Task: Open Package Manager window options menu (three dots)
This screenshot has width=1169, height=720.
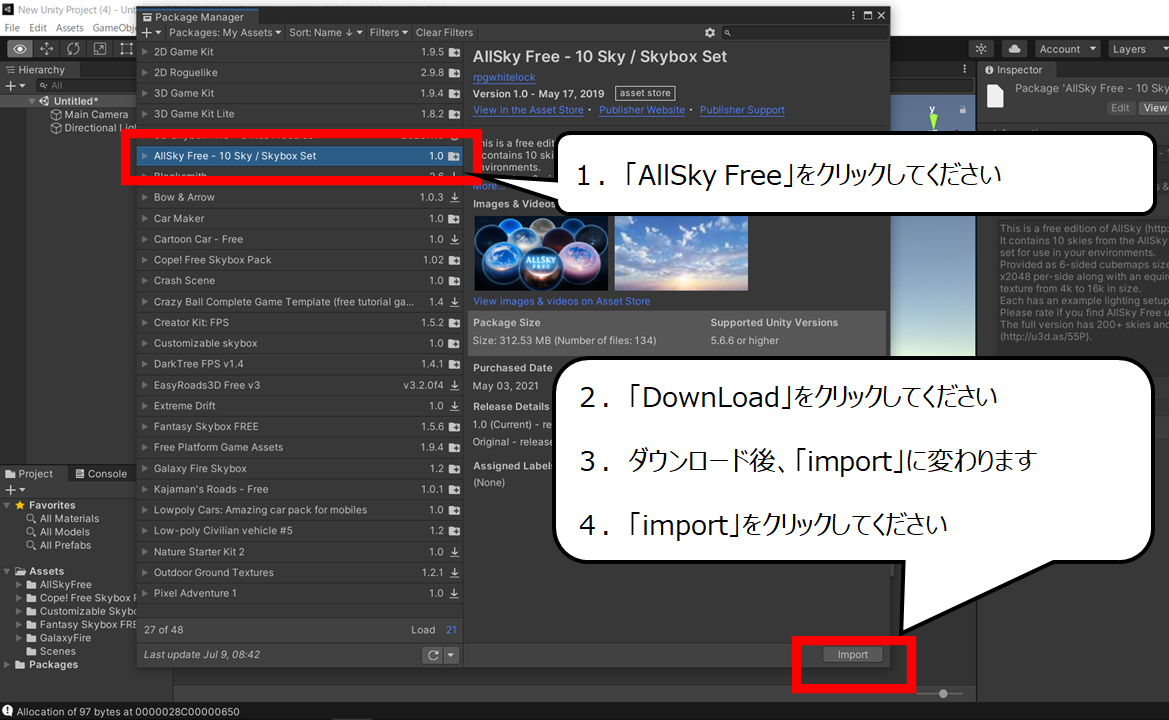Action: [x=853, y=16]
